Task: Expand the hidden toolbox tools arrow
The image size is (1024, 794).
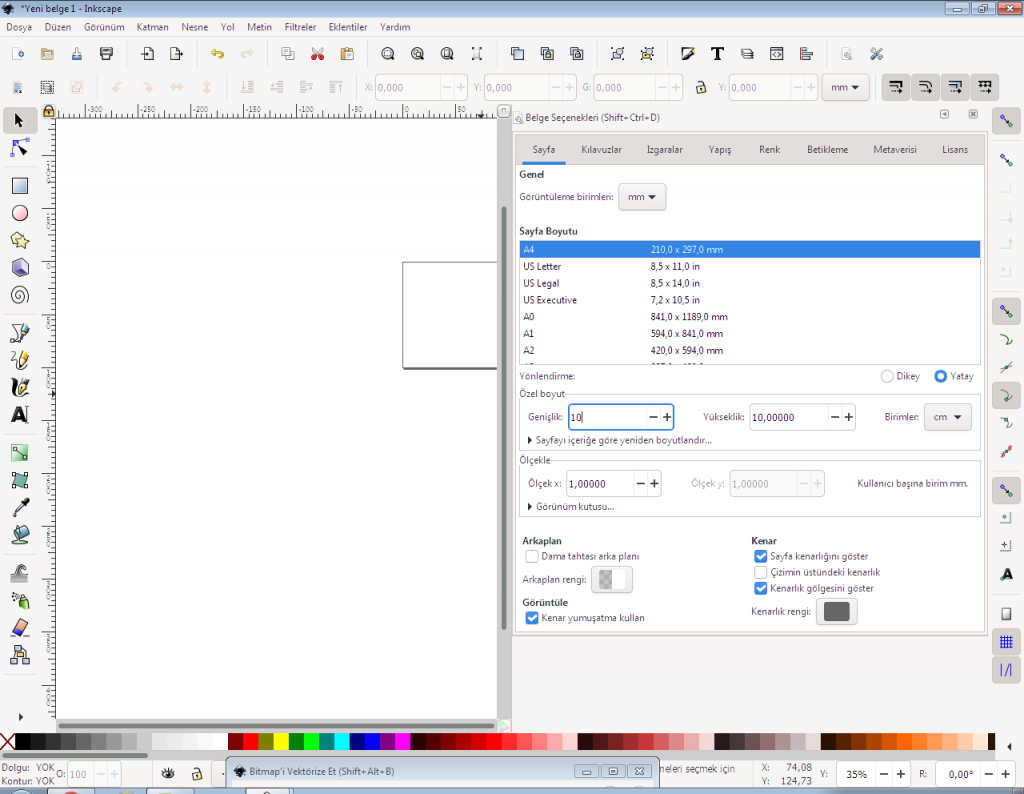Action: 20,717
